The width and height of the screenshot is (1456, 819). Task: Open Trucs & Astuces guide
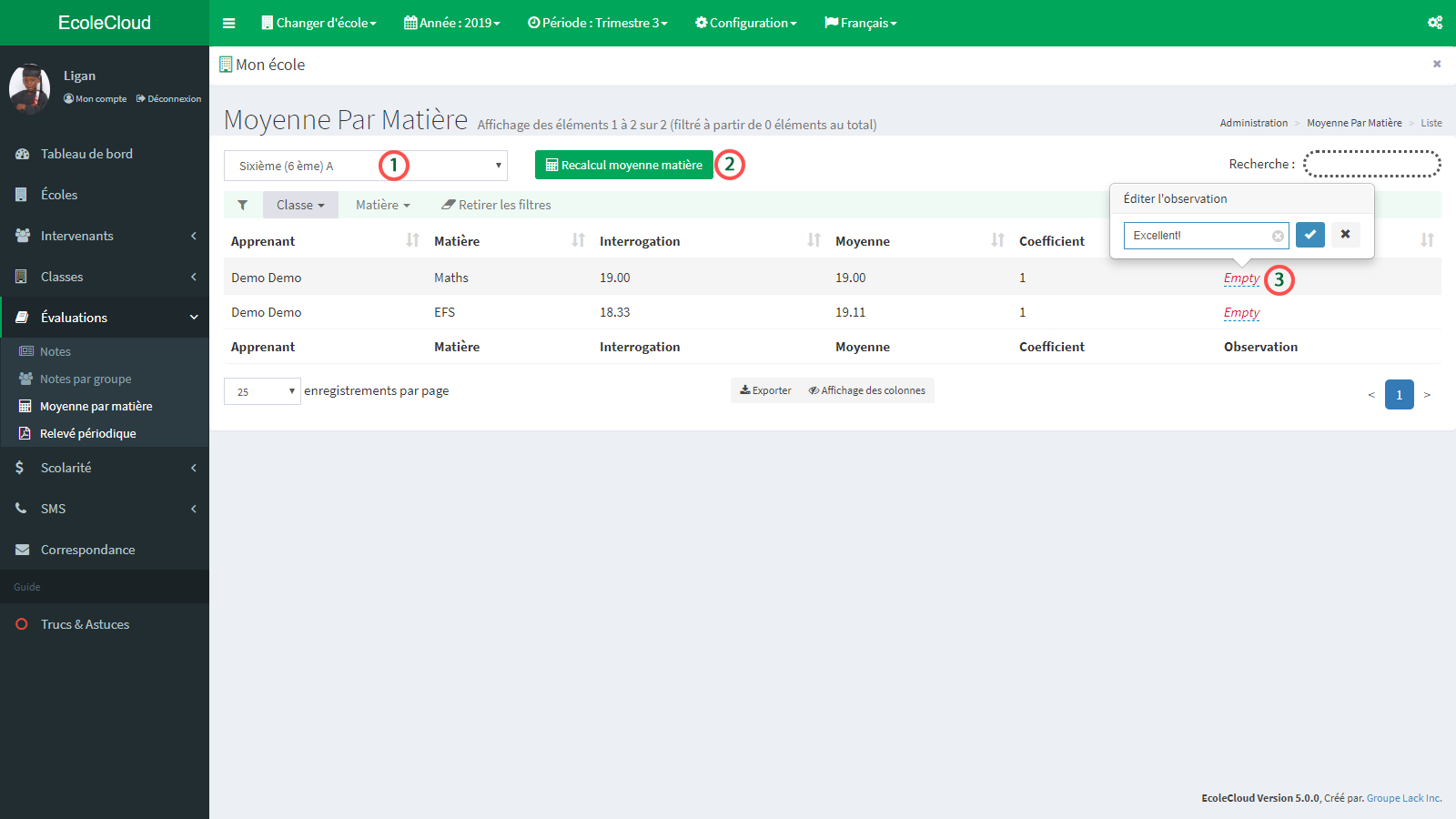[x=85, y=624]
